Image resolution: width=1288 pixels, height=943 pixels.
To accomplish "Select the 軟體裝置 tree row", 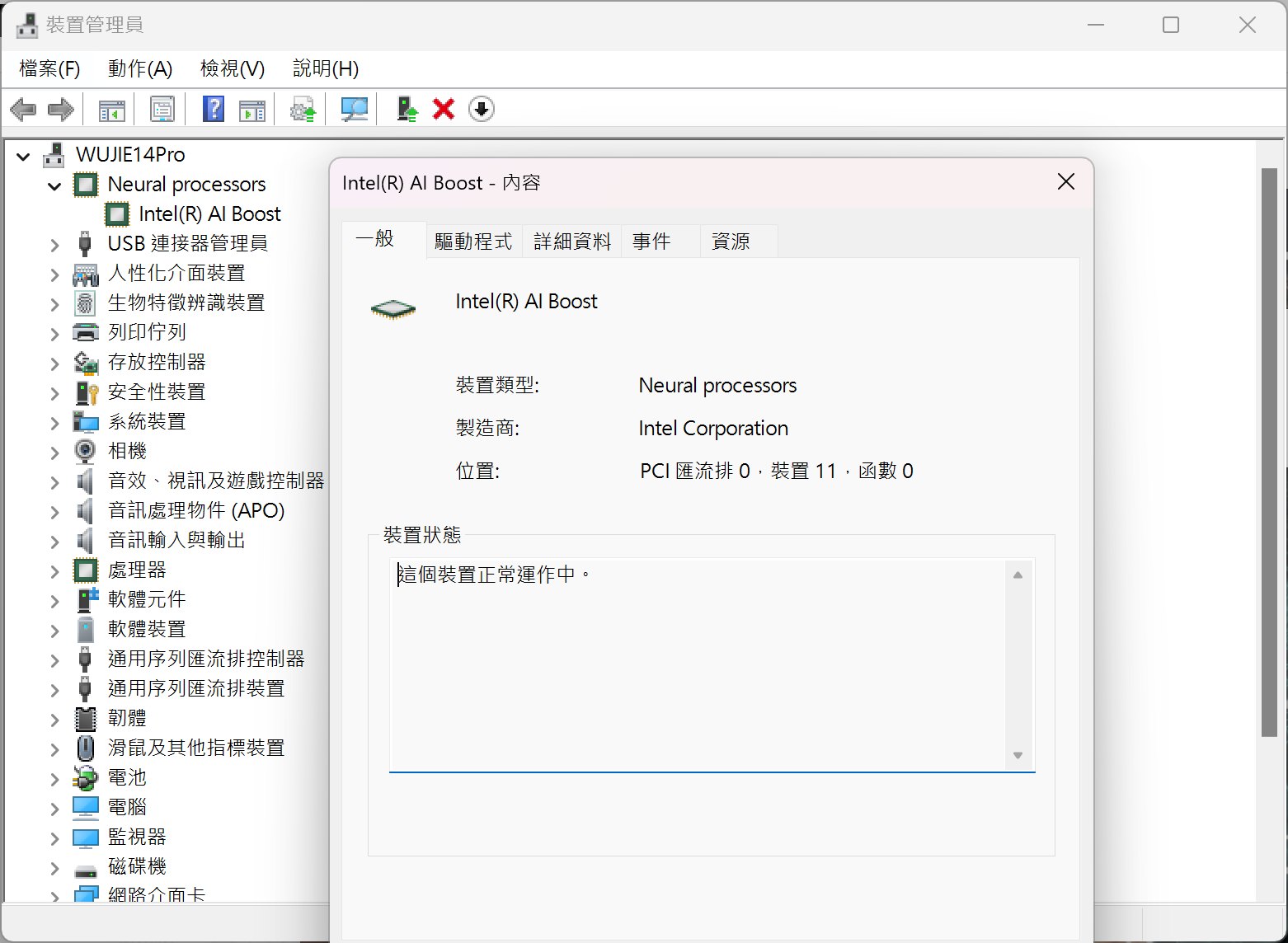I will click(147, 630).
